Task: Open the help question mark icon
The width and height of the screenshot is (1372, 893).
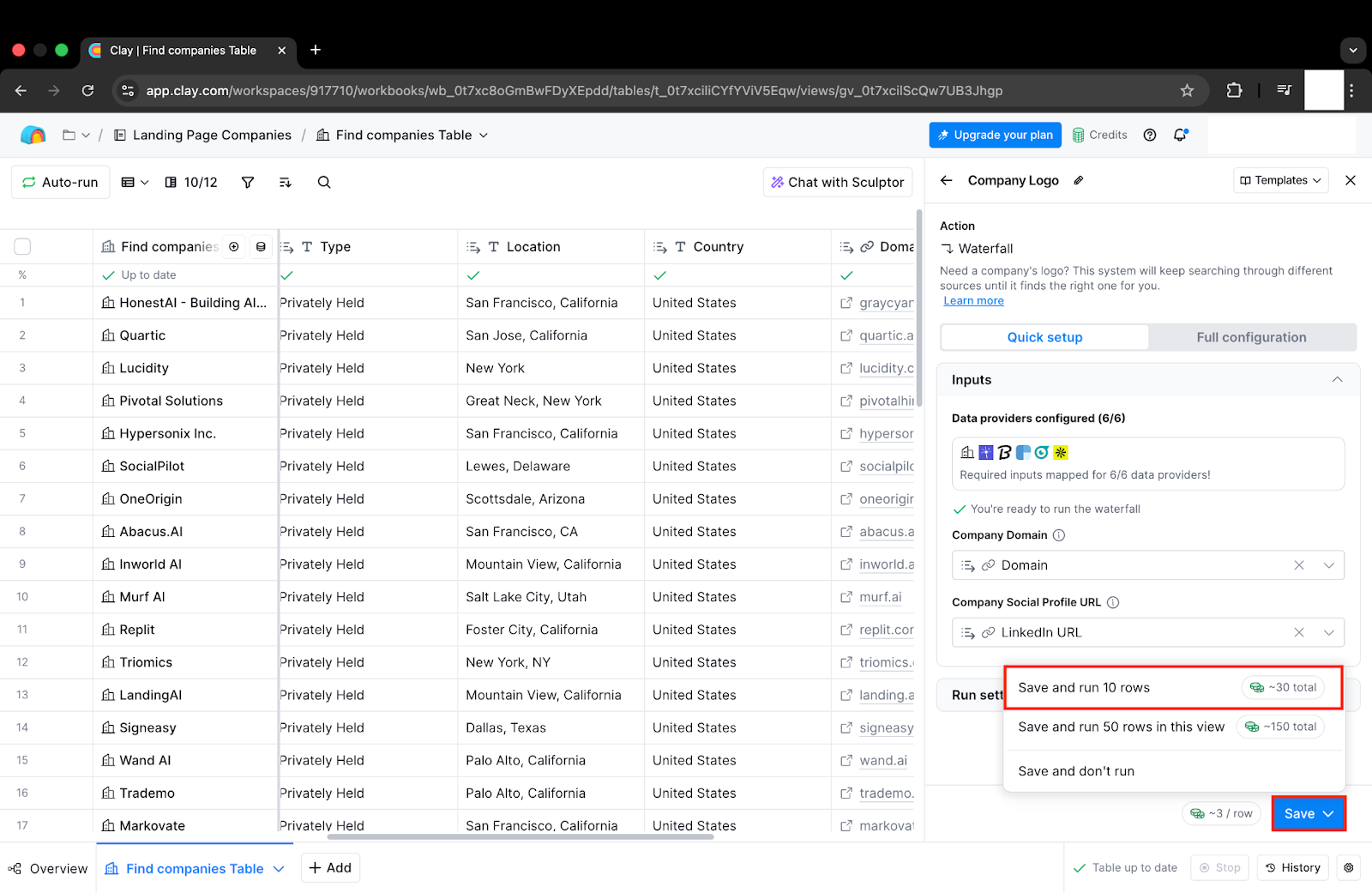Action: pos(1150,135)
